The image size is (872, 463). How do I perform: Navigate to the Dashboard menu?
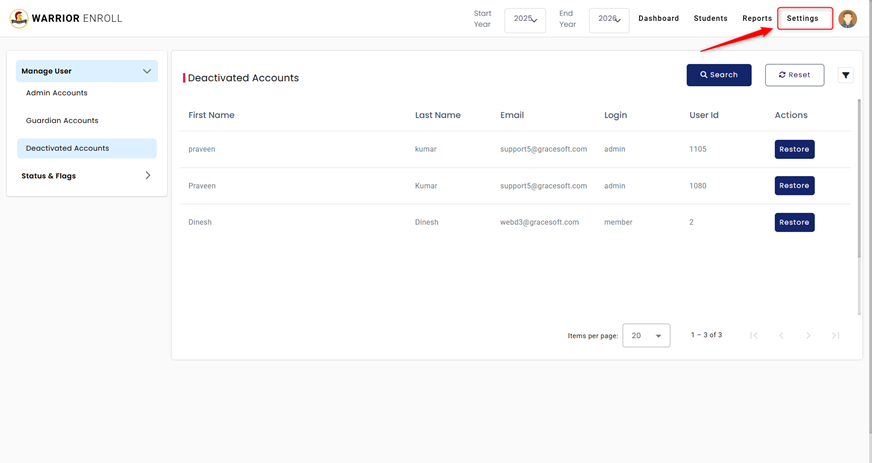[x=658, y=19]
